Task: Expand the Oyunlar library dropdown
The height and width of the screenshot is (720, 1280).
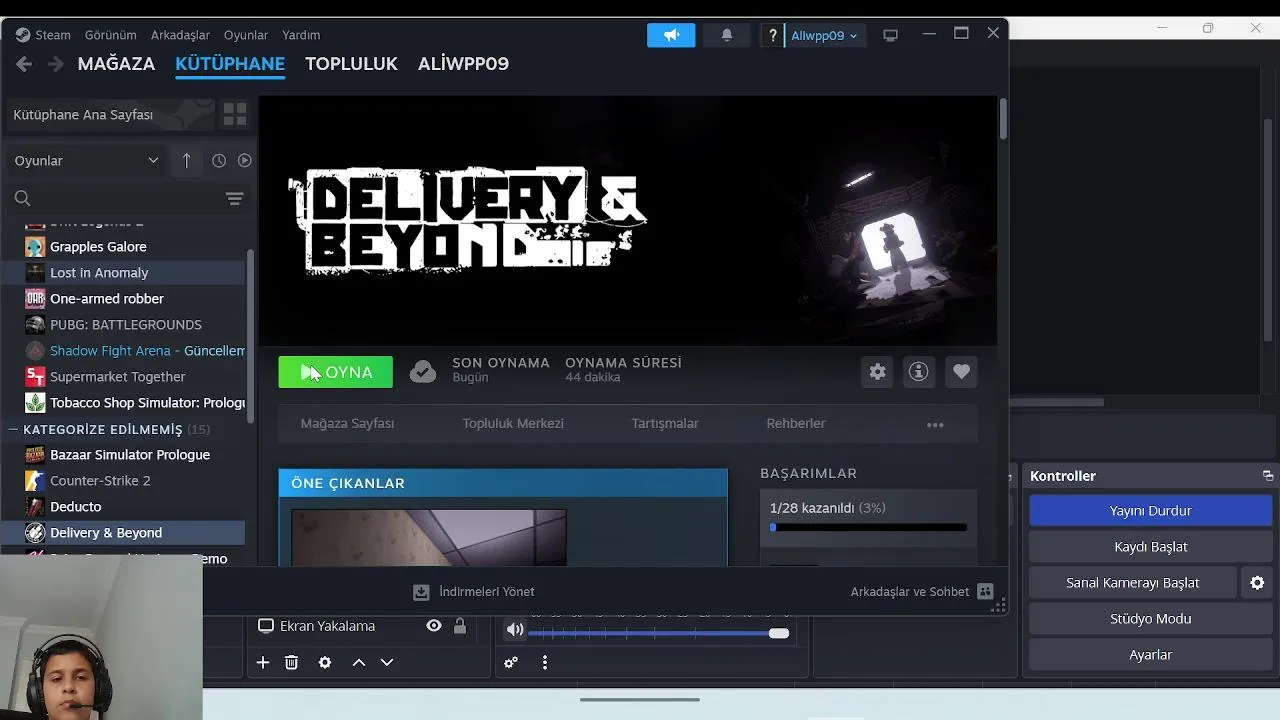Action: 86,160
